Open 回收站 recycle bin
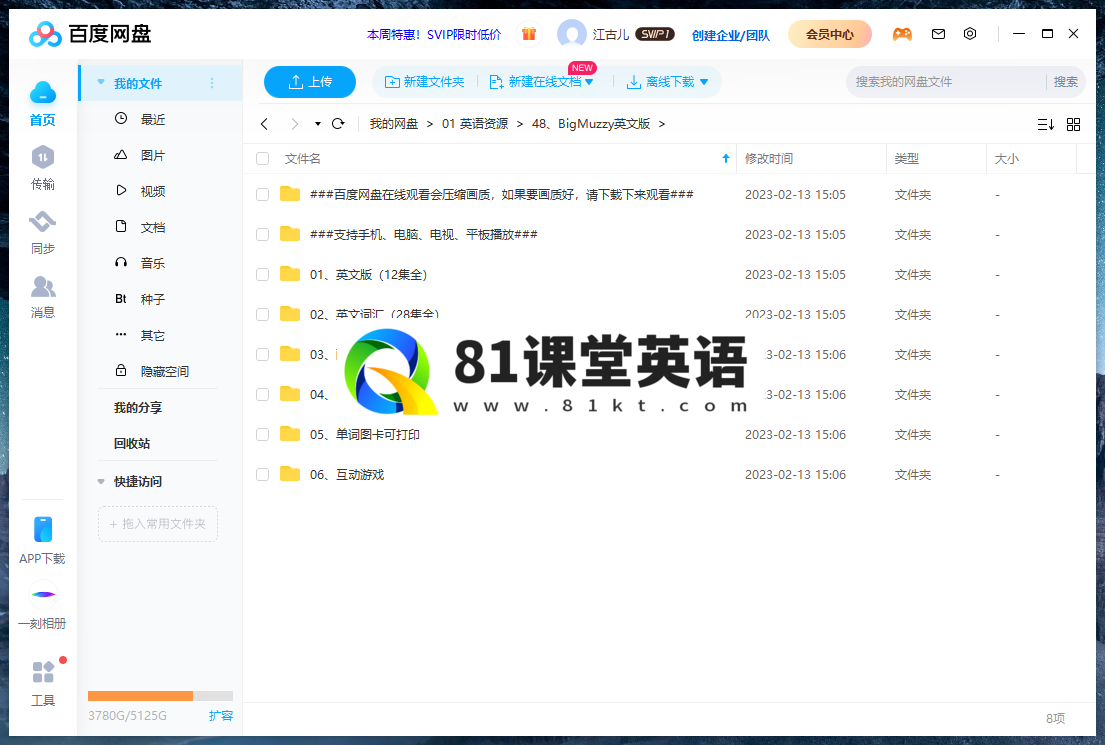The image size is (1105, 745). click(132, 443)
